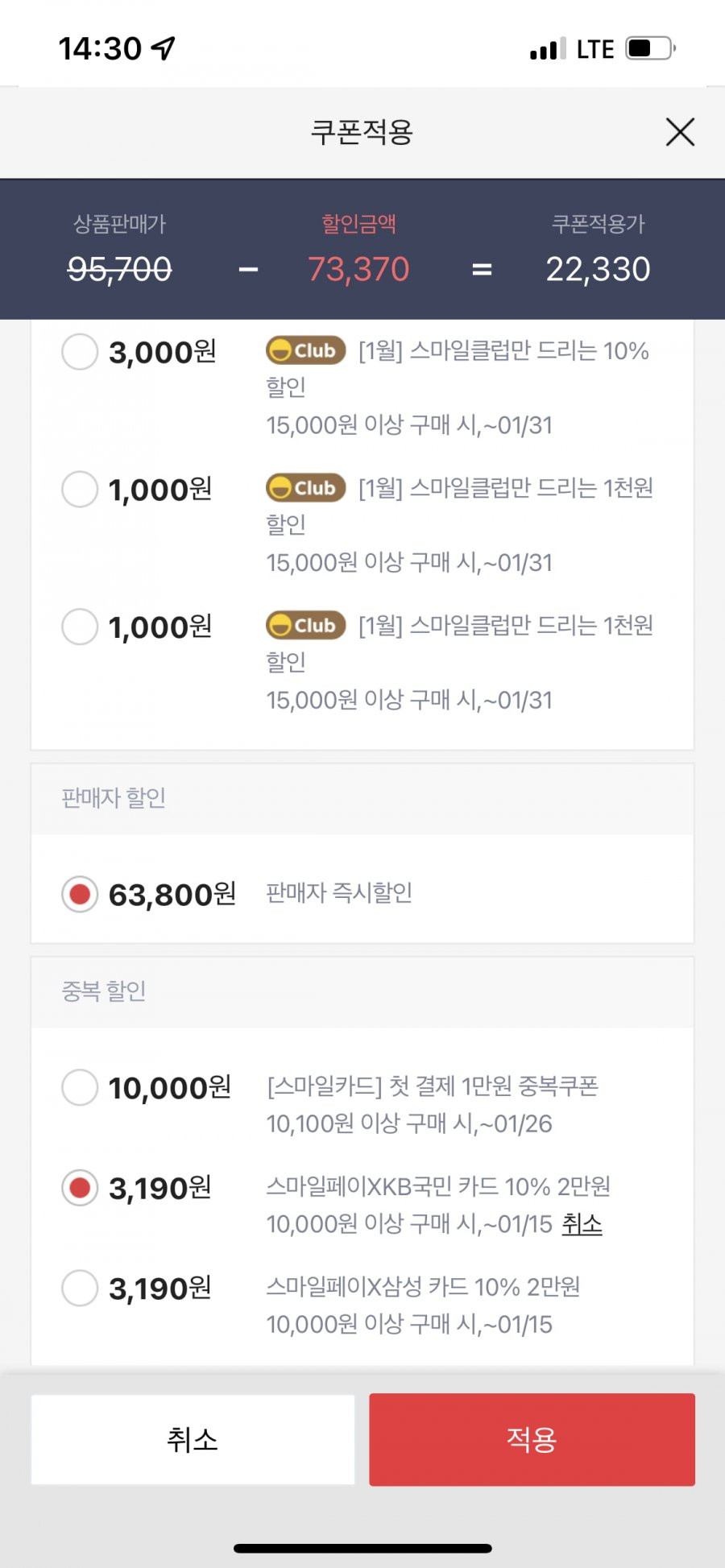Choose the 10,000원 스마일카드 중복쿠폰 radio

tap(80, 1087)
